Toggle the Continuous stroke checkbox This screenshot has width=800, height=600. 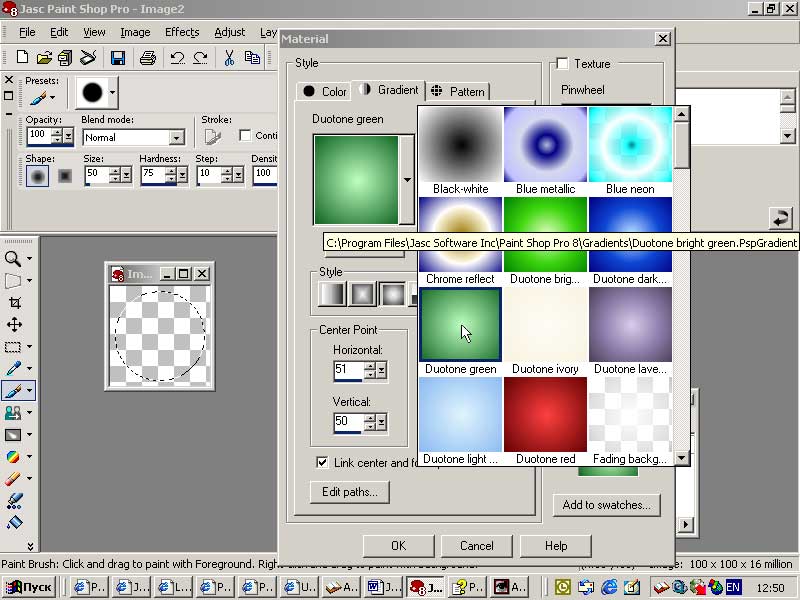245,136
